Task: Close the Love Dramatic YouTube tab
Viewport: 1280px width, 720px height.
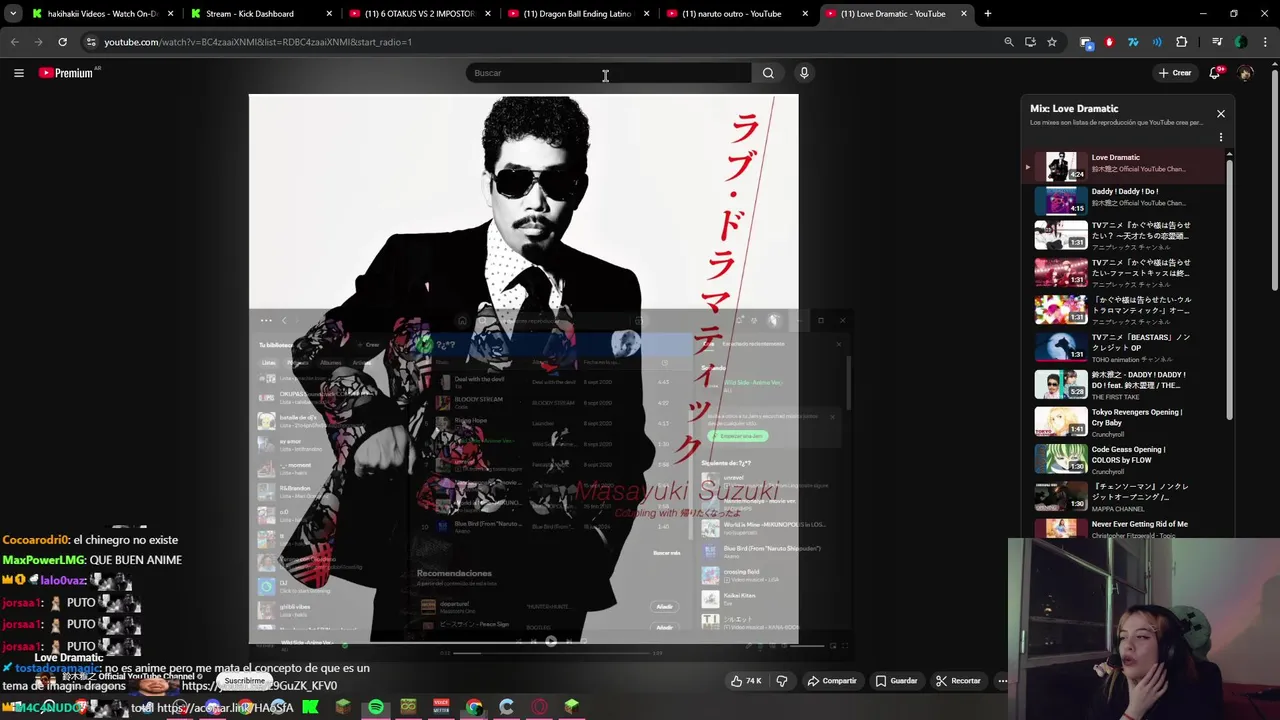Action: tap(964, 14)
